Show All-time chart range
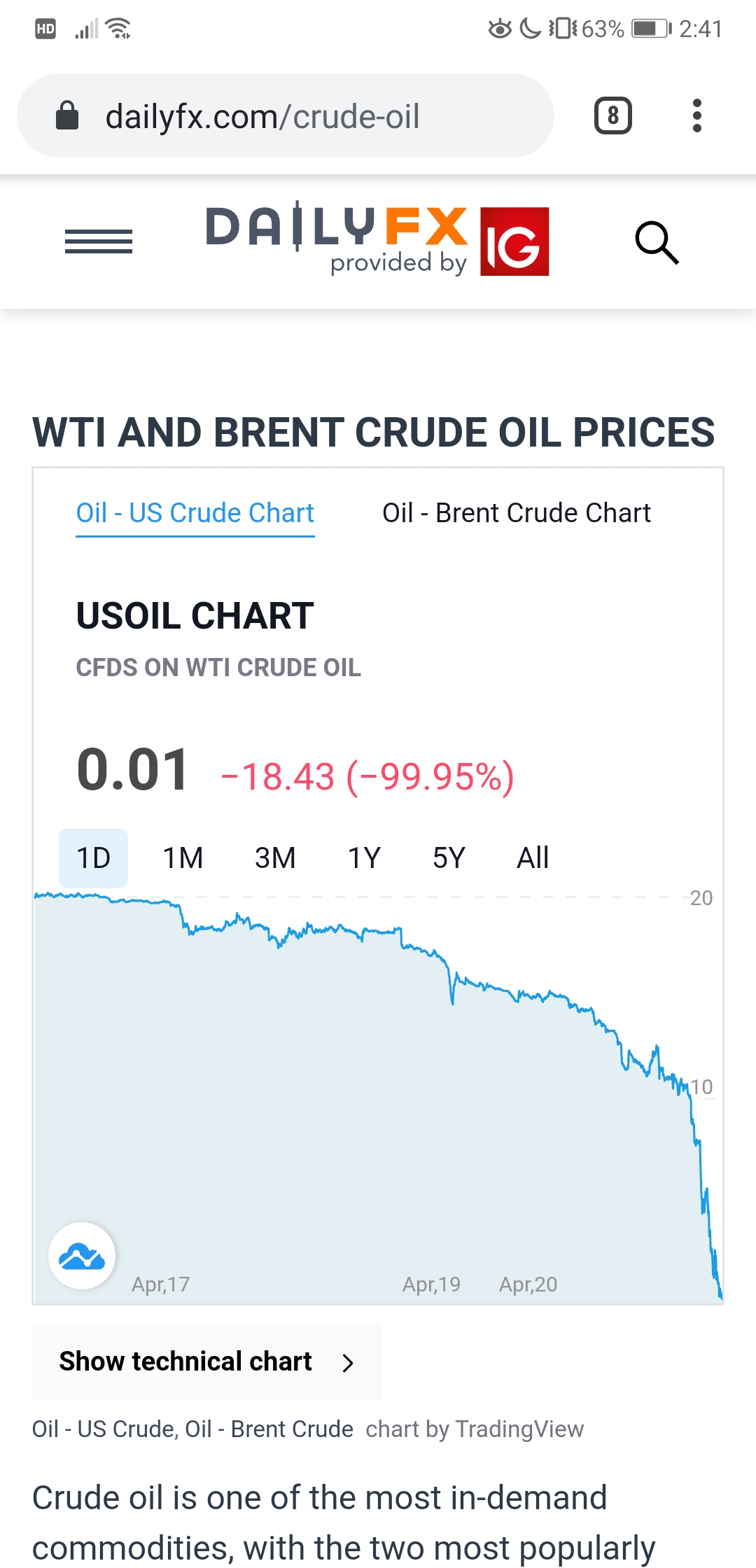The image size is (756, 1568). click(x=533, y=858)
